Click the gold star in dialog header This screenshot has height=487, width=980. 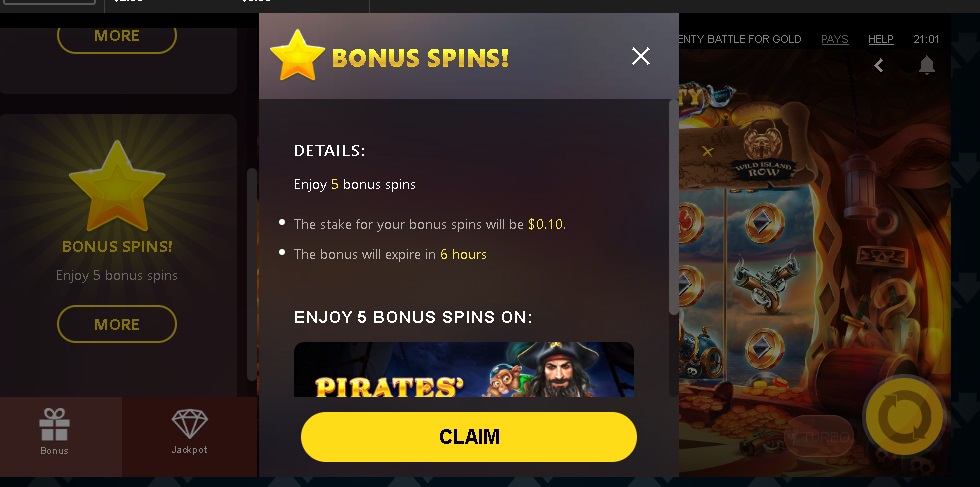pyautogui.click(x=298, y=56)
